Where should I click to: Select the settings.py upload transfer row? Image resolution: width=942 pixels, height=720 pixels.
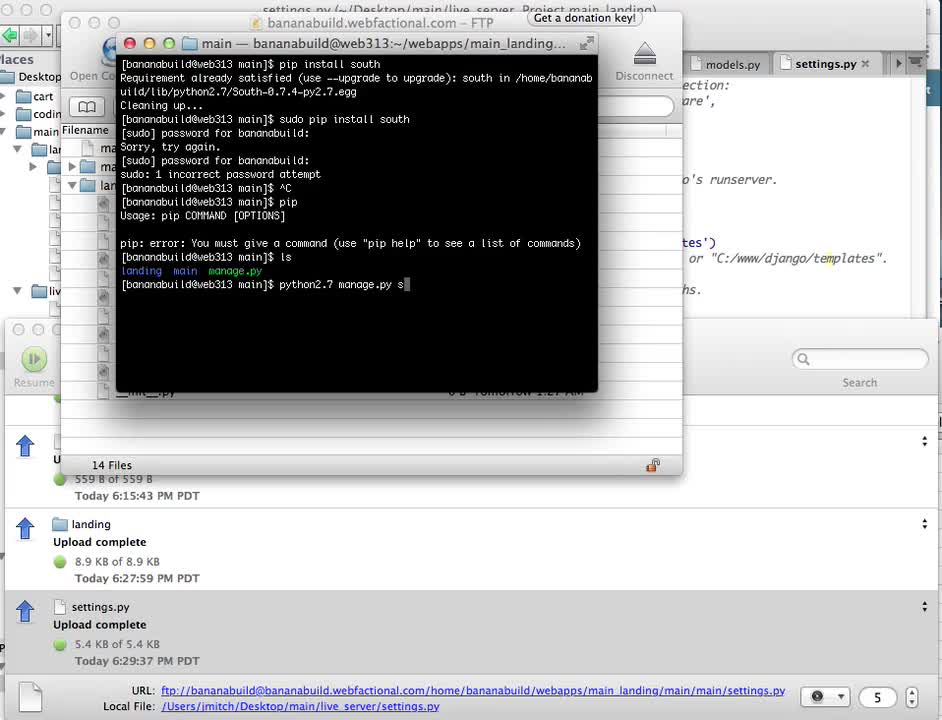point(471,632)
